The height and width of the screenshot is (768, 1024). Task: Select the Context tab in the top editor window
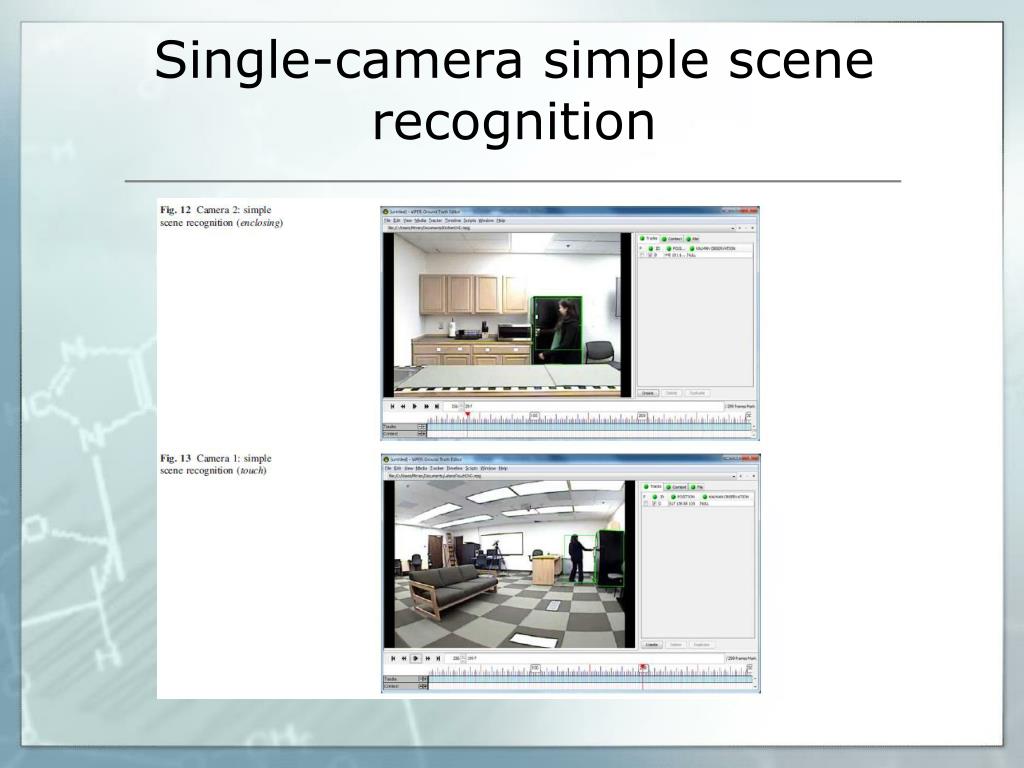click(671, 239)
